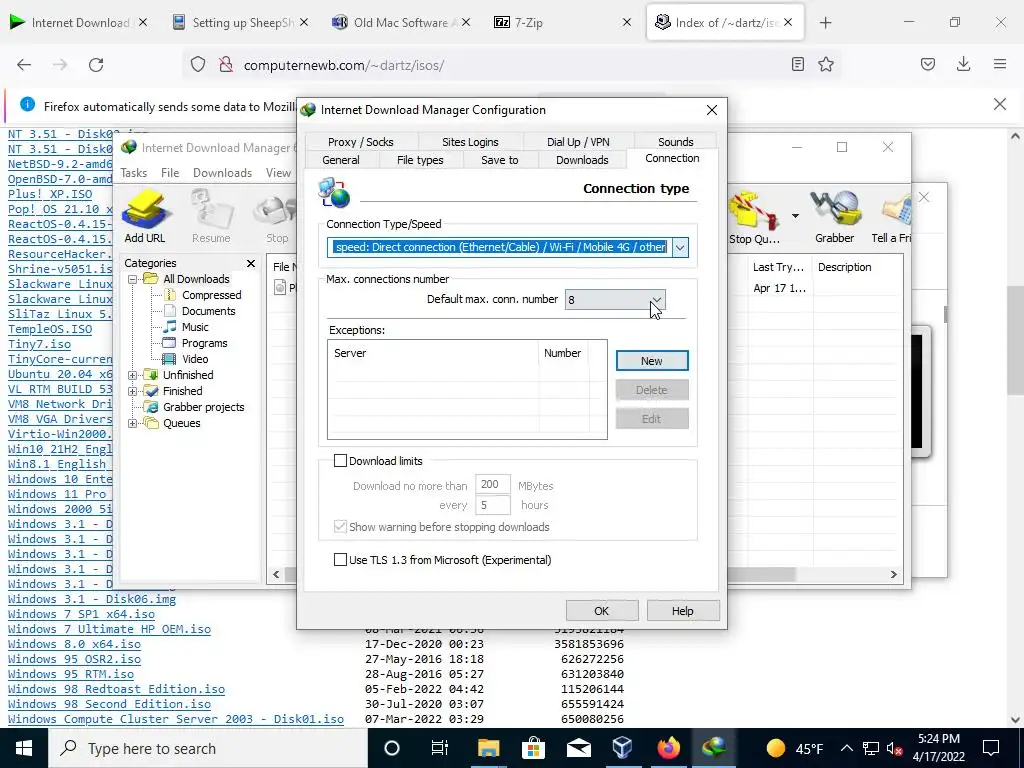
Task: Click OK in the configuration dialog
Action: tap(601, 611)
